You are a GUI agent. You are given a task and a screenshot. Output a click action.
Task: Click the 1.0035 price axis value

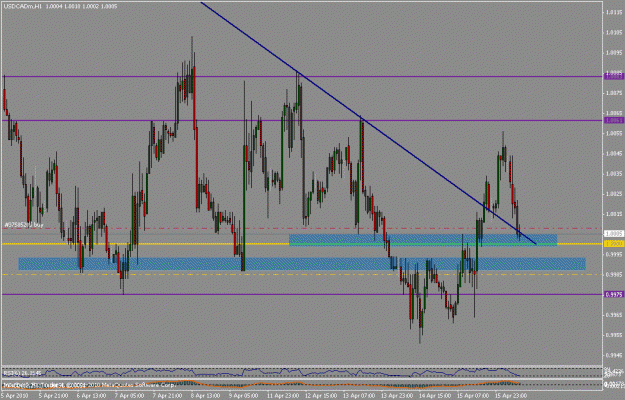pos(613,174)
